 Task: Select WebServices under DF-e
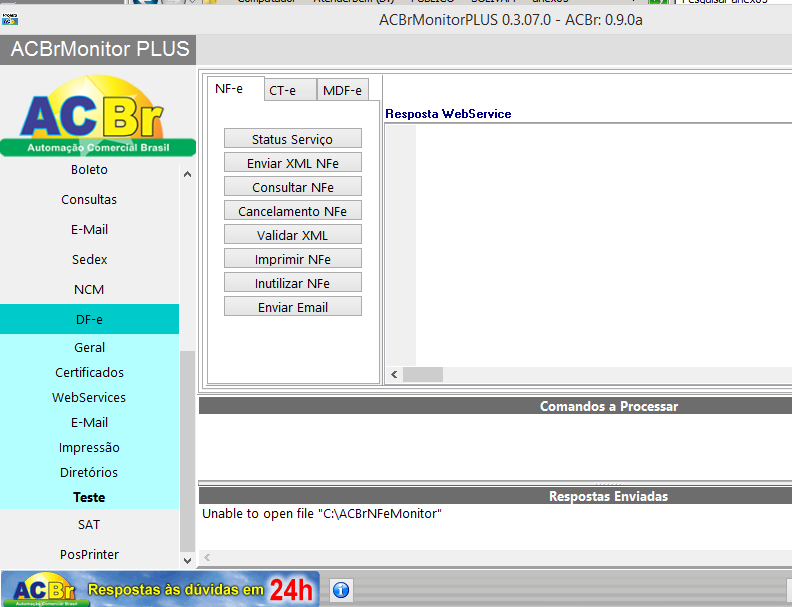[89, 397]
